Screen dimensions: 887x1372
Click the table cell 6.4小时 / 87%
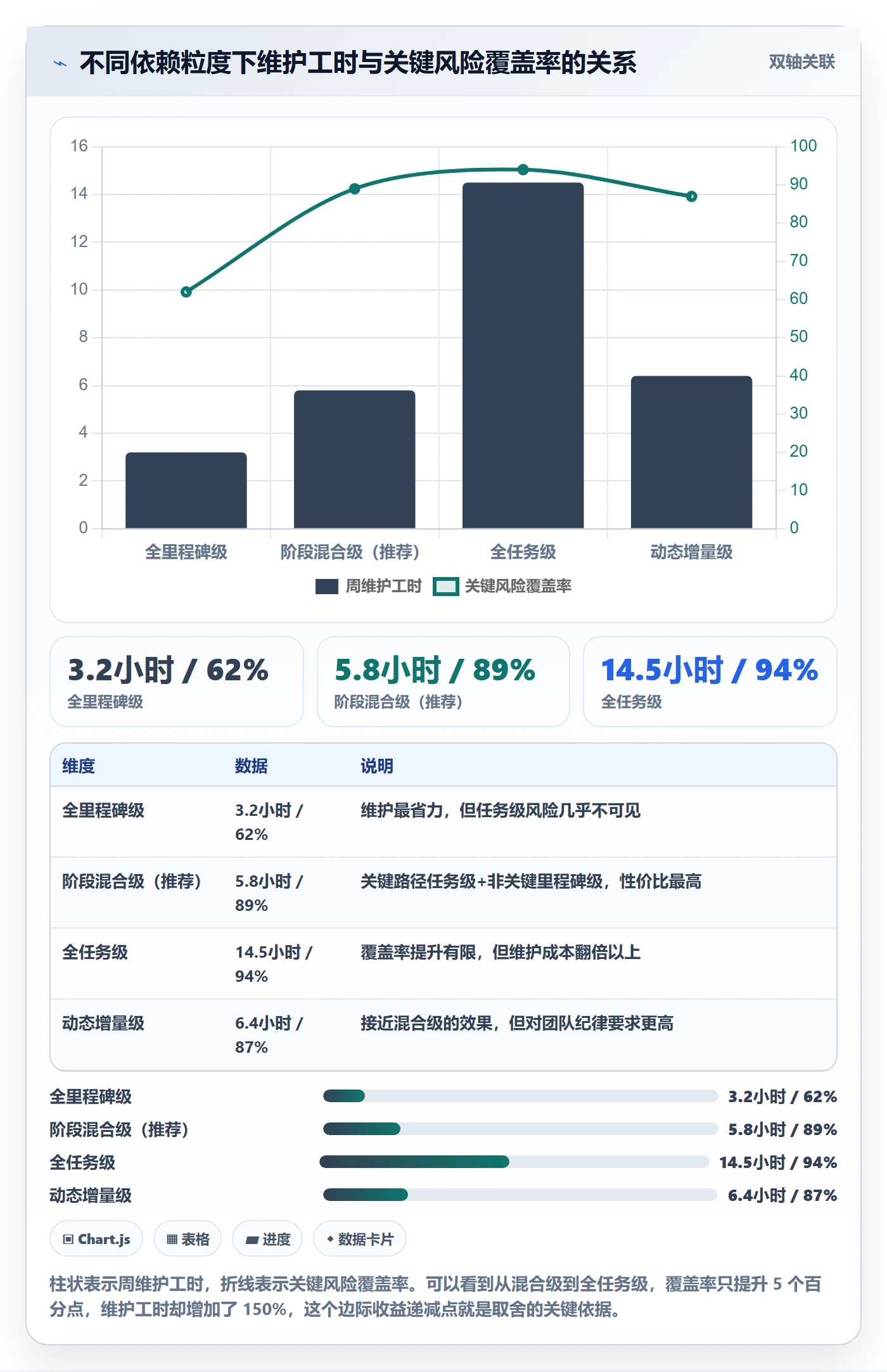pyautogui.click(x=269, y=1035)
